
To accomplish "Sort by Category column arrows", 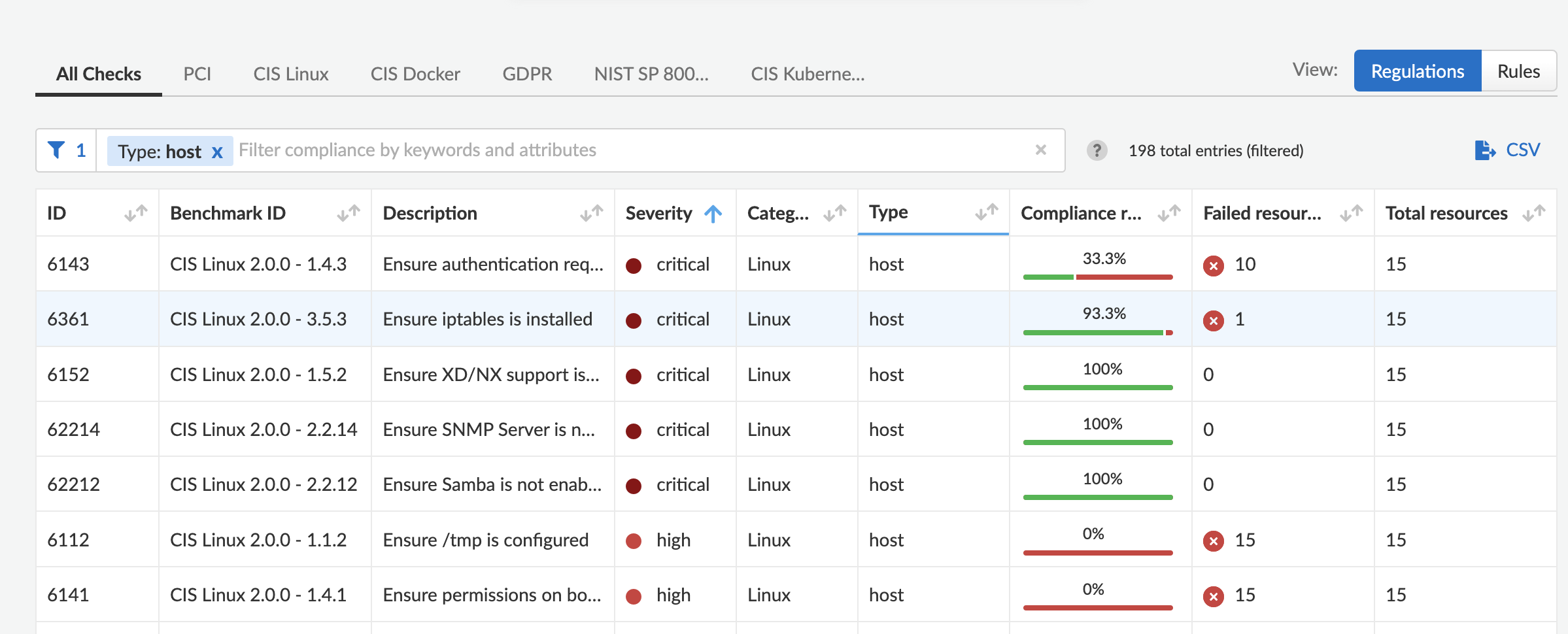I will [x=835, y=213].
